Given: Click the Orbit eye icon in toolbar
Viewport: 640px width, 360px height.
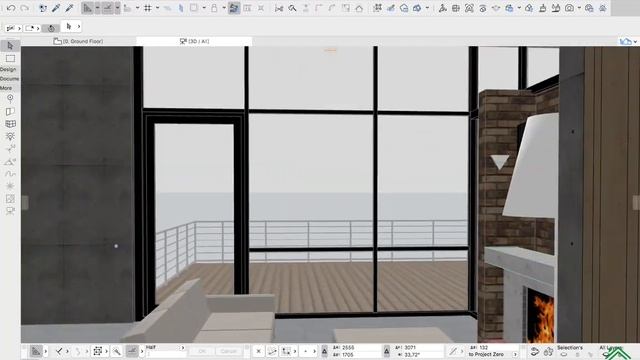Looking at the screenshot, I should pos(482,8).
